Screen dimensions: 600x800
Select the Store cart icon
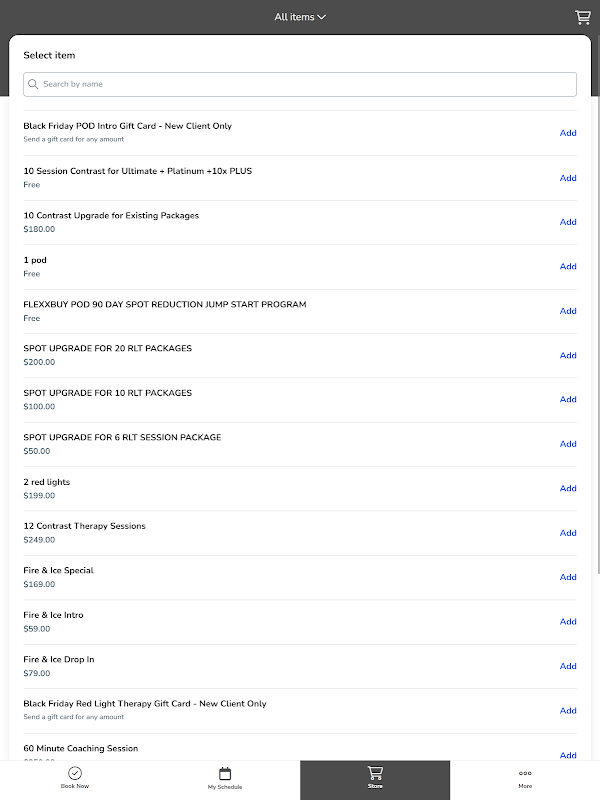pos(375,772)
